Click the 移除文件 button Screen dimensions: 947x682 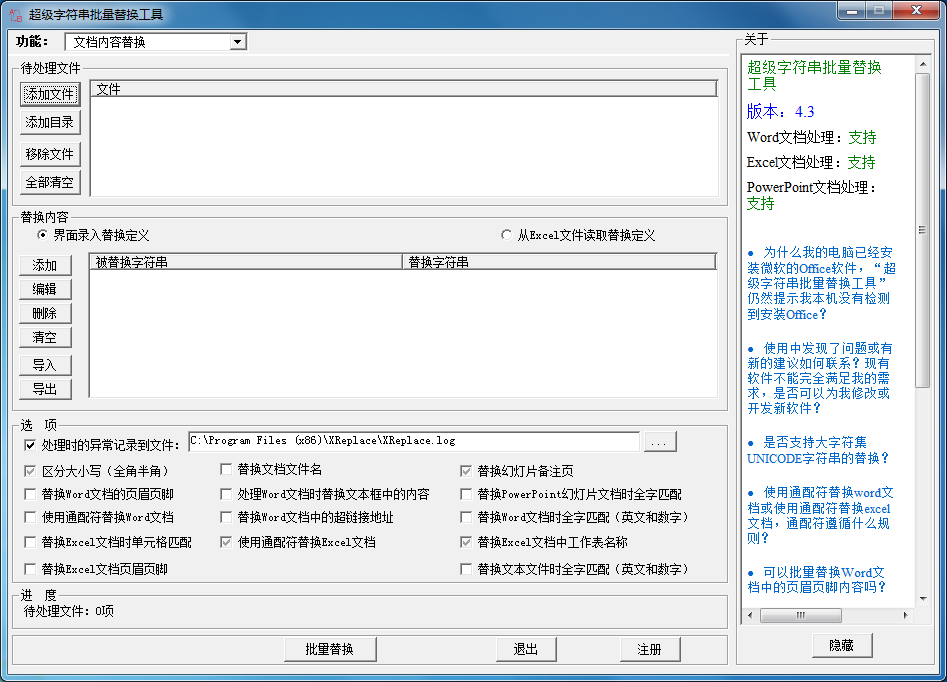point(50,154)
